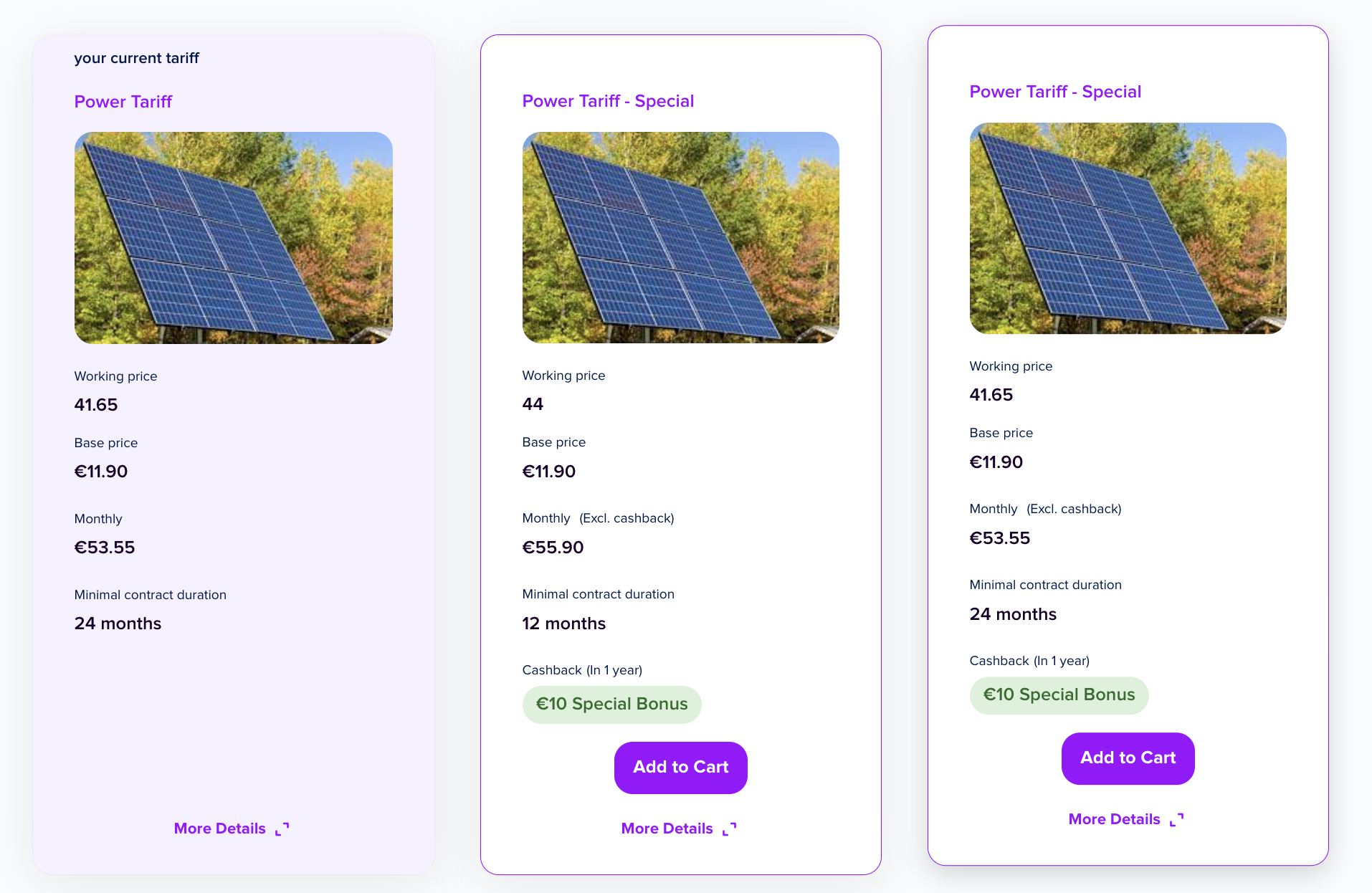Screen dimensions: 1372x893
Task: Click the solar panel image on the middle card
Action: pos(680,237)
